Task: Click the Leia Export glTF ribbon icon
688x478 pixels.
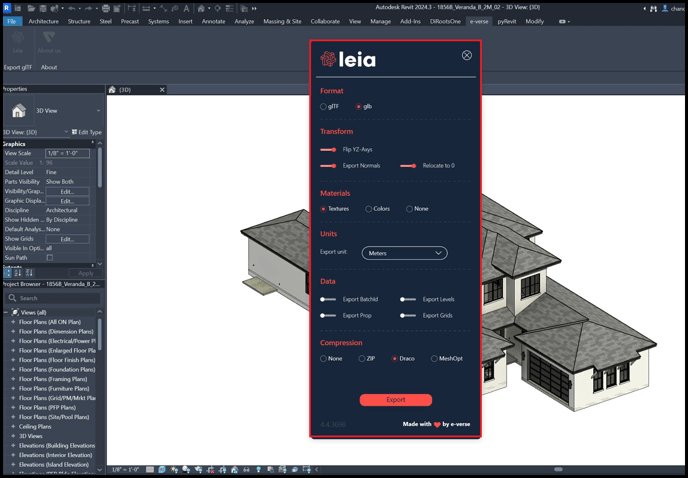Action: coord(18,39)
